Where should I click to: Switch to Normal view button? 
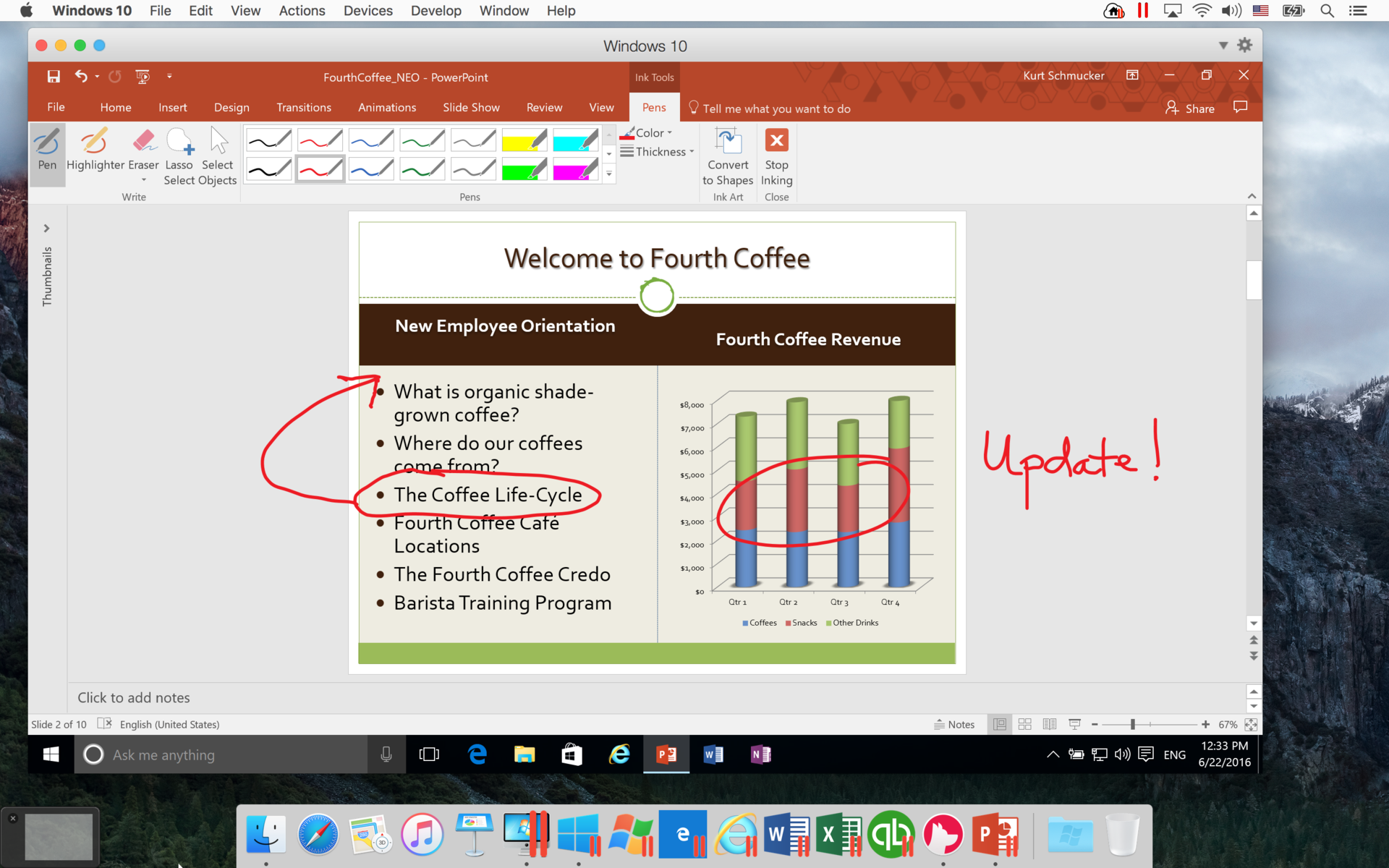click(1000, 724)
